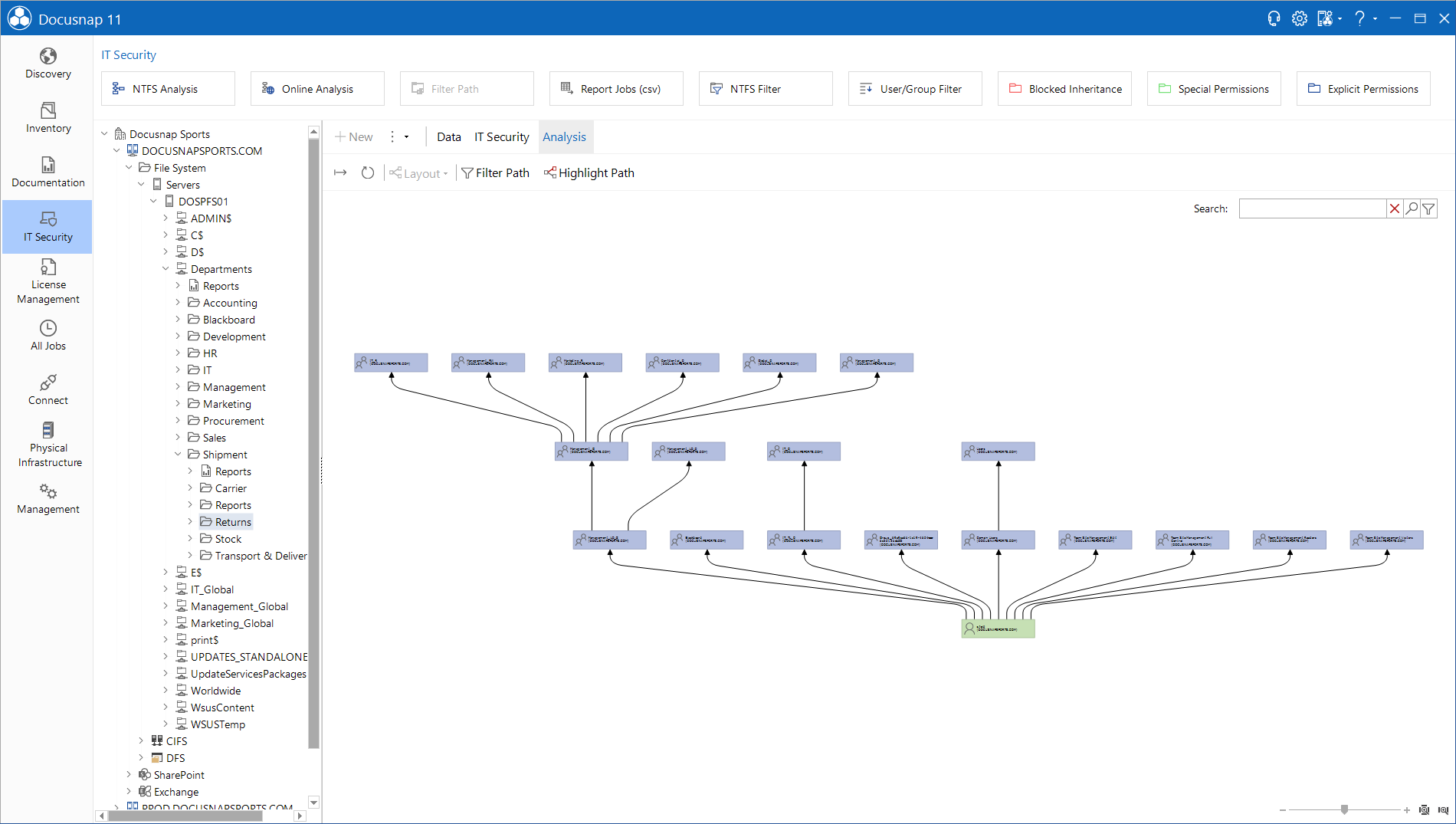The height and width of the screenshot is (824, 1456).
Task: Focus the Search input field
Action: 1312,208
